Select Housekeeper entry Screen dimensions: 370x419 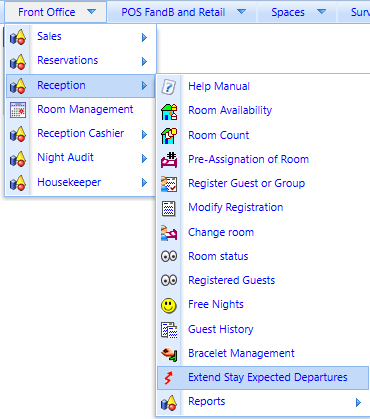tap(81, 183)
